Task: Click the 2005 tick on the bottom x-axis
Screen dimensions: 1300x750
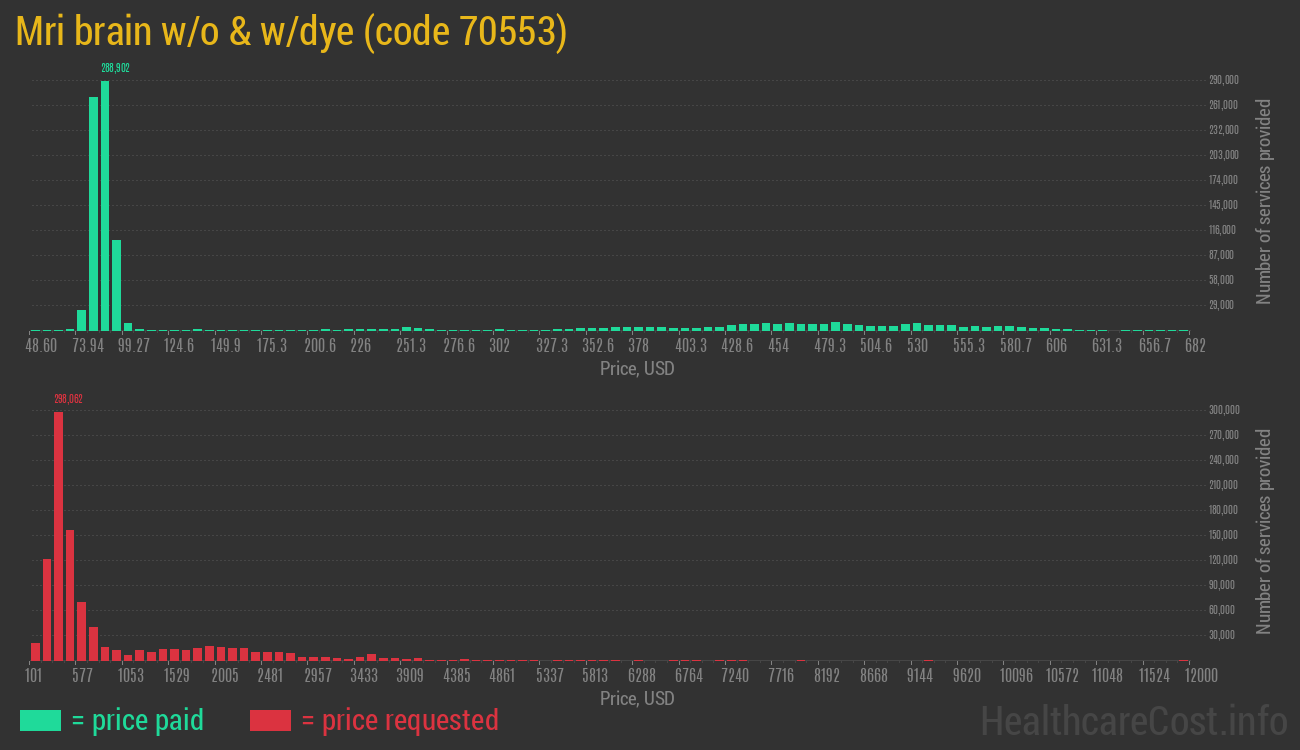Action: pos(224,676)
